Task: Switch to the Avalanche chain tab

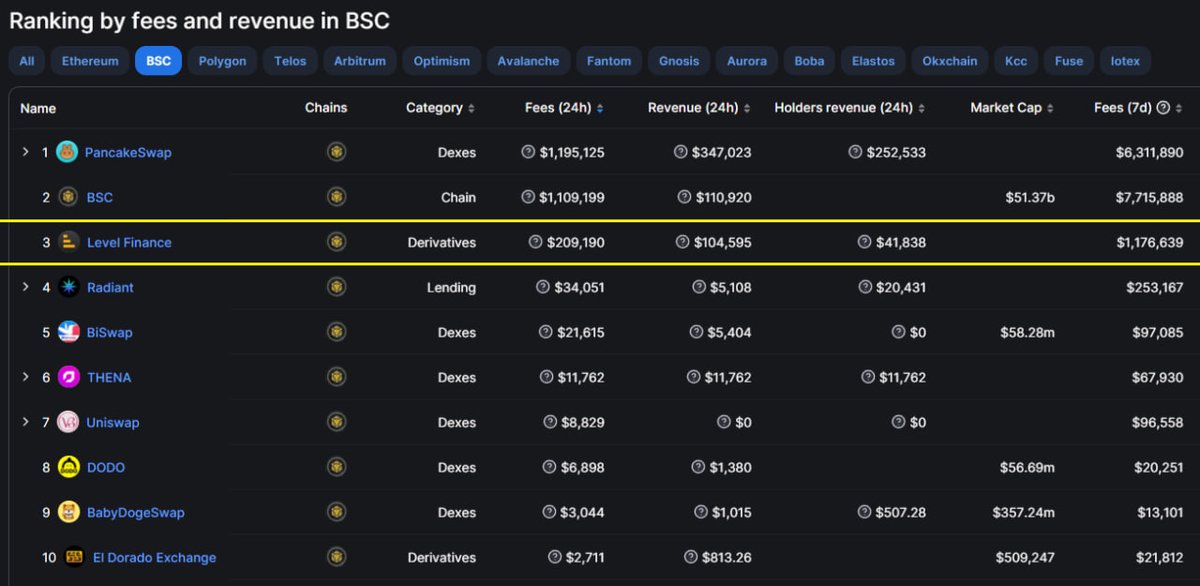Action: pyautogui.click(x=528, y=61)
